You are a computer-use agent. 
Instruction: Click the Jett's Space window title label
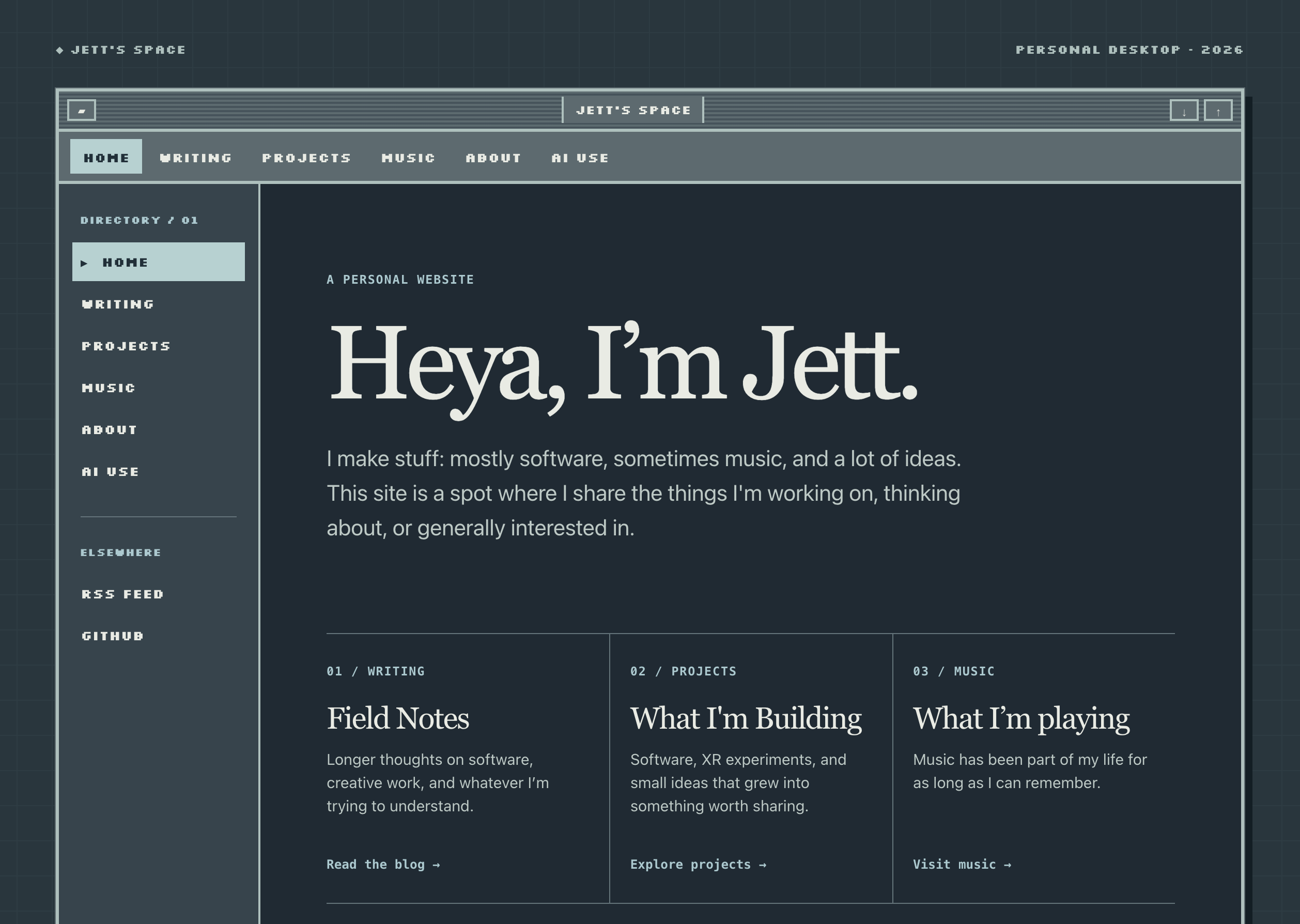click(x=633, y=111)
